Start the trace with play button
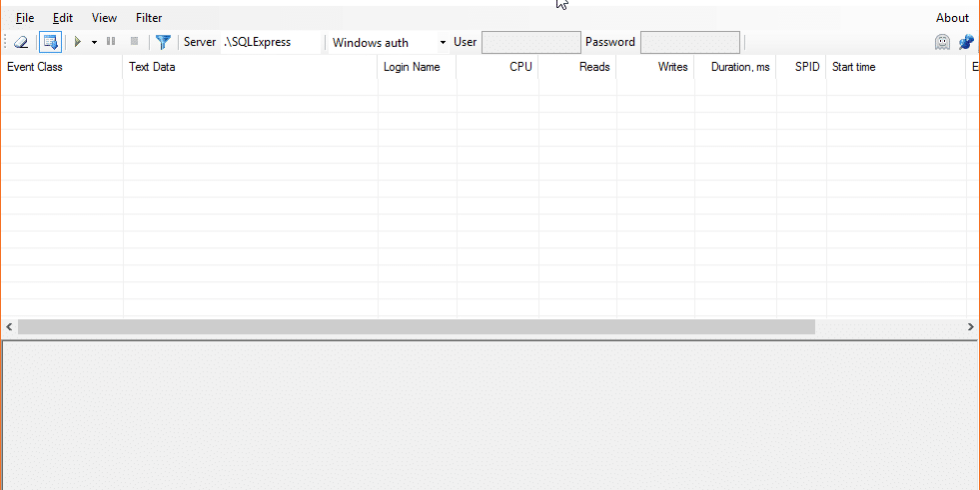The image size is (980, 490). point(78,42)
